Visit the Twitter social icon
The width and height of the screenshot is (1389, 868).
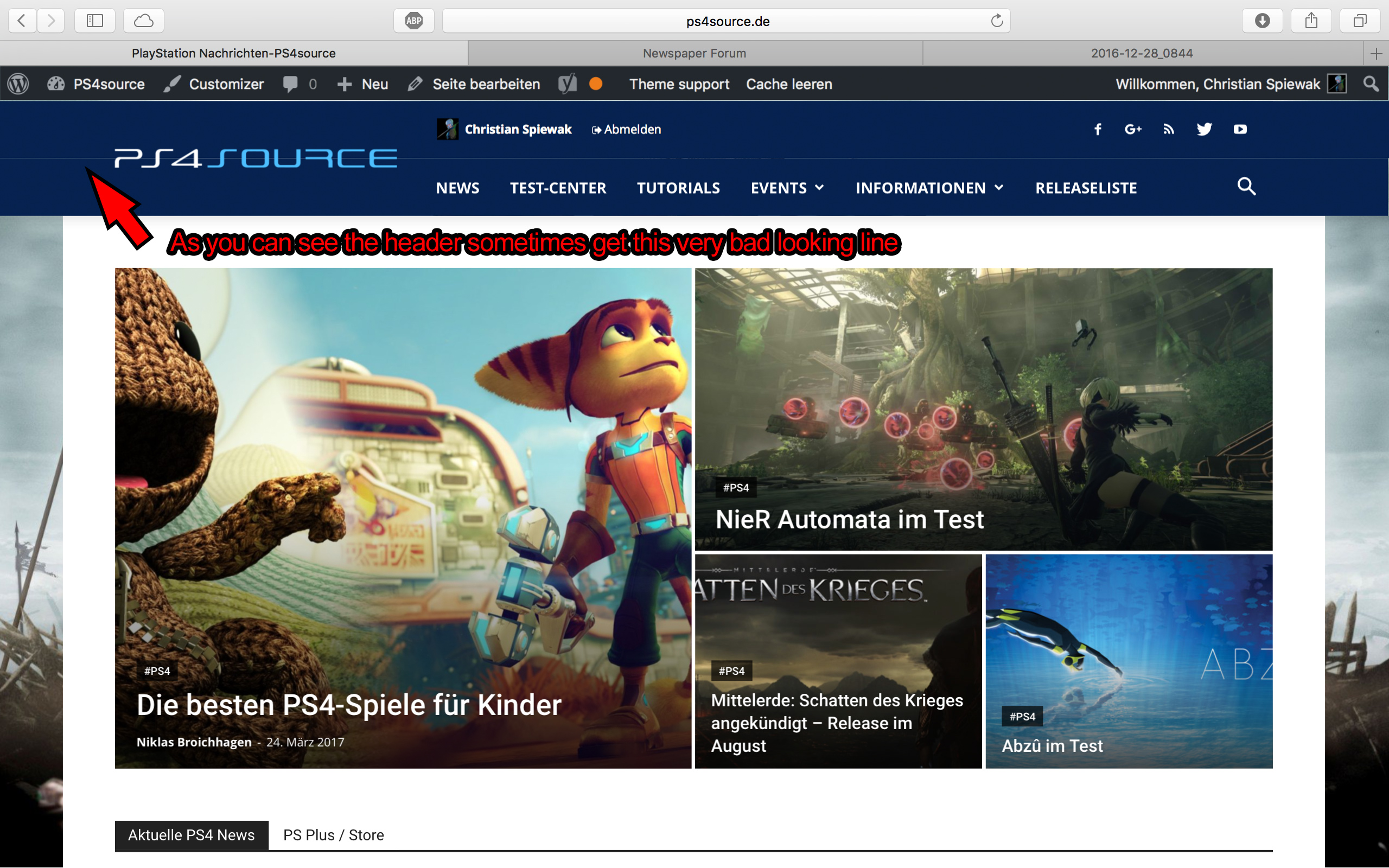tap(1204, 129)
